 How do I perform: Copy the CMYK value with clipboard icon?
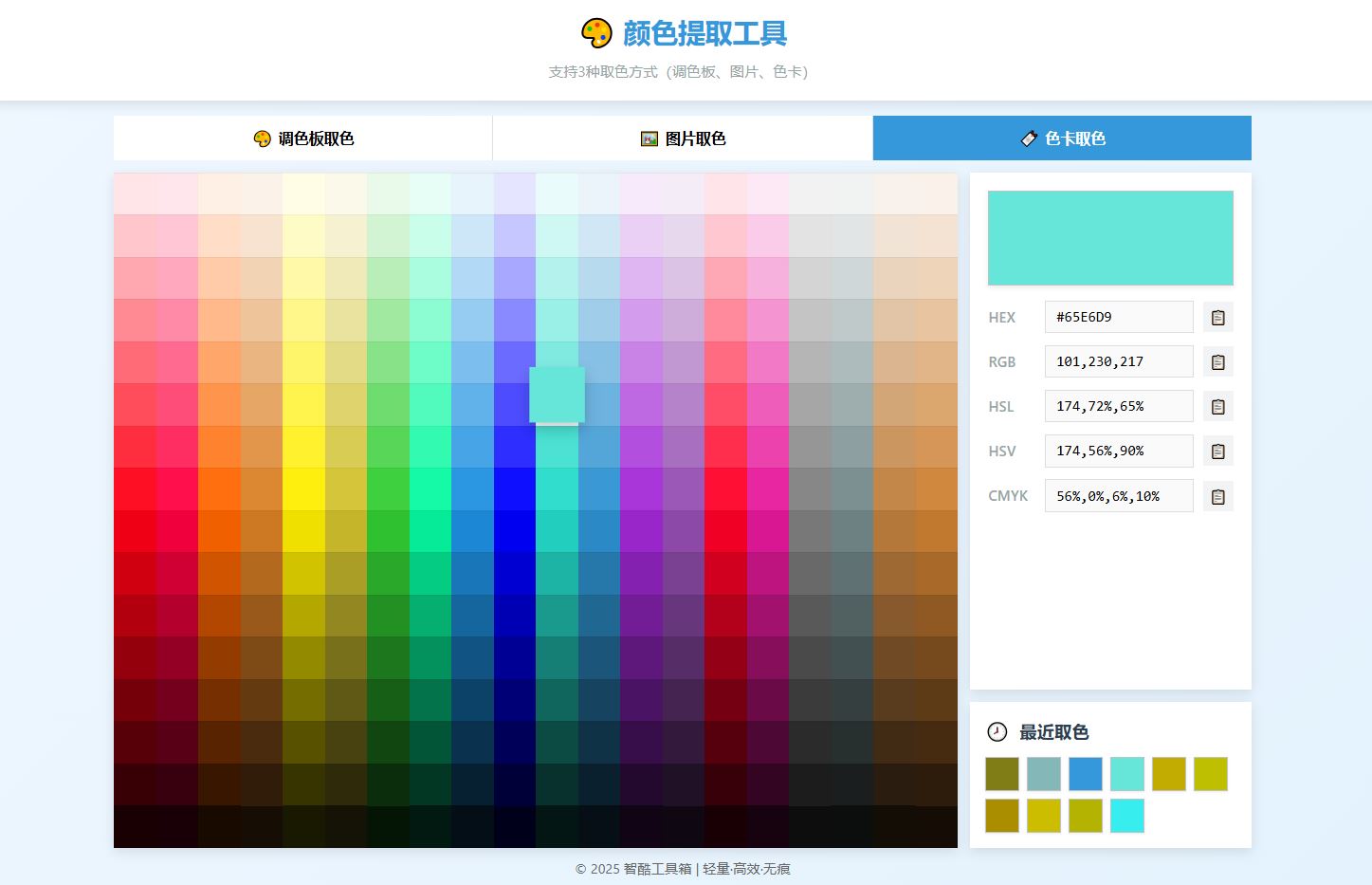(1217, 496)
